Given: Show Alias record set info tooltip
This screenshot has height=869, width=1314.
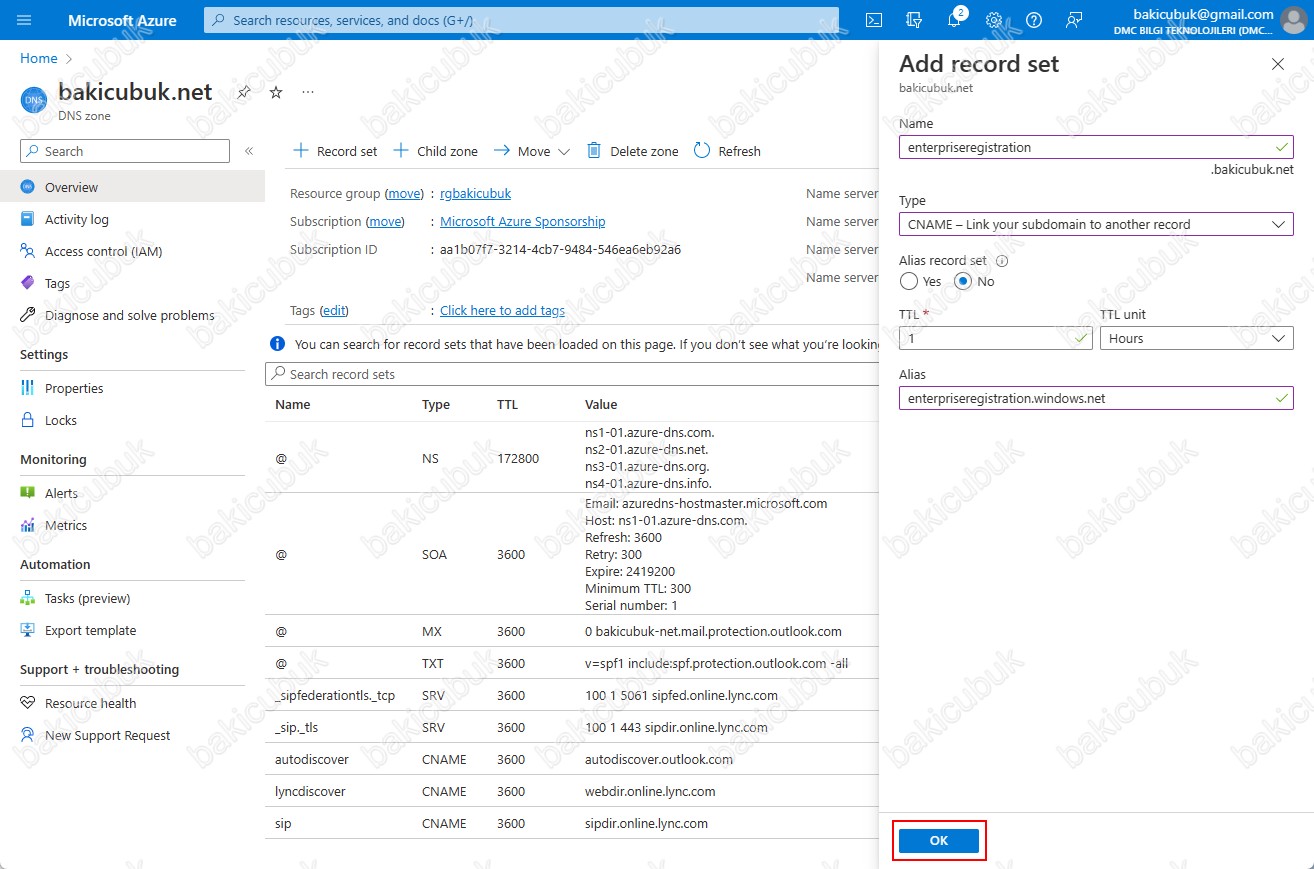Looking at the screenshot, I should (1001, 261).
